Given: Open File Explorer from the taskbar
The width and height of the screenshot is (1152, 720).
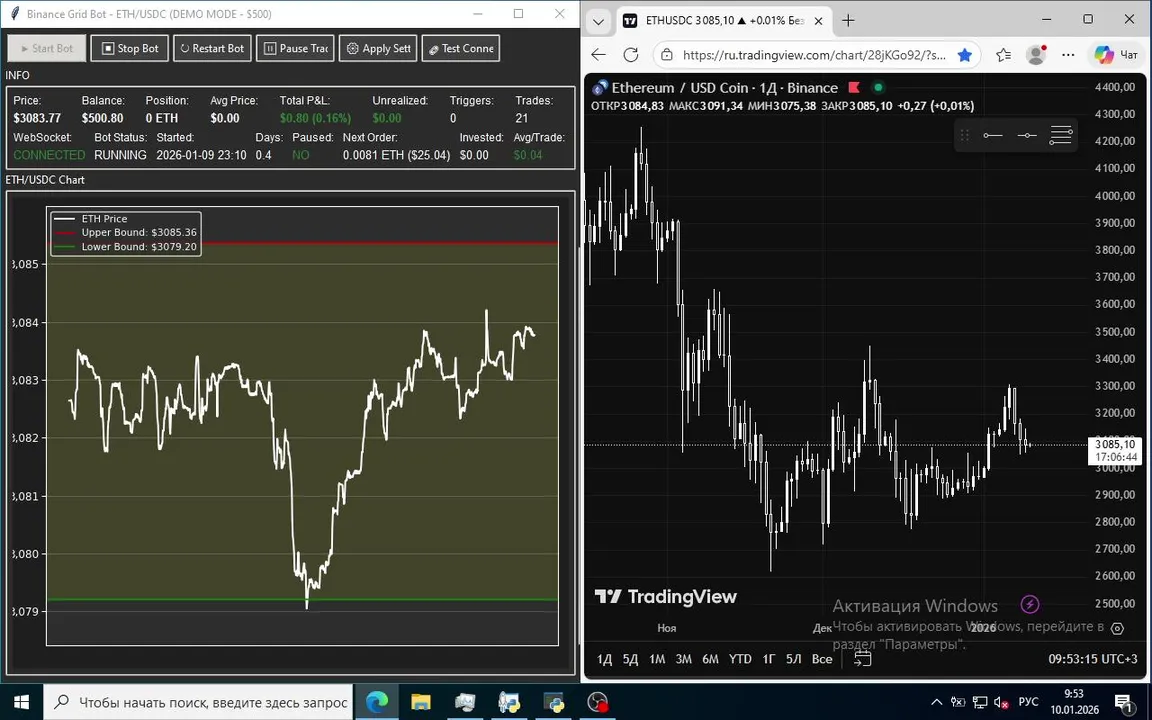Looking at the screenshot, I should coord(421,702).
